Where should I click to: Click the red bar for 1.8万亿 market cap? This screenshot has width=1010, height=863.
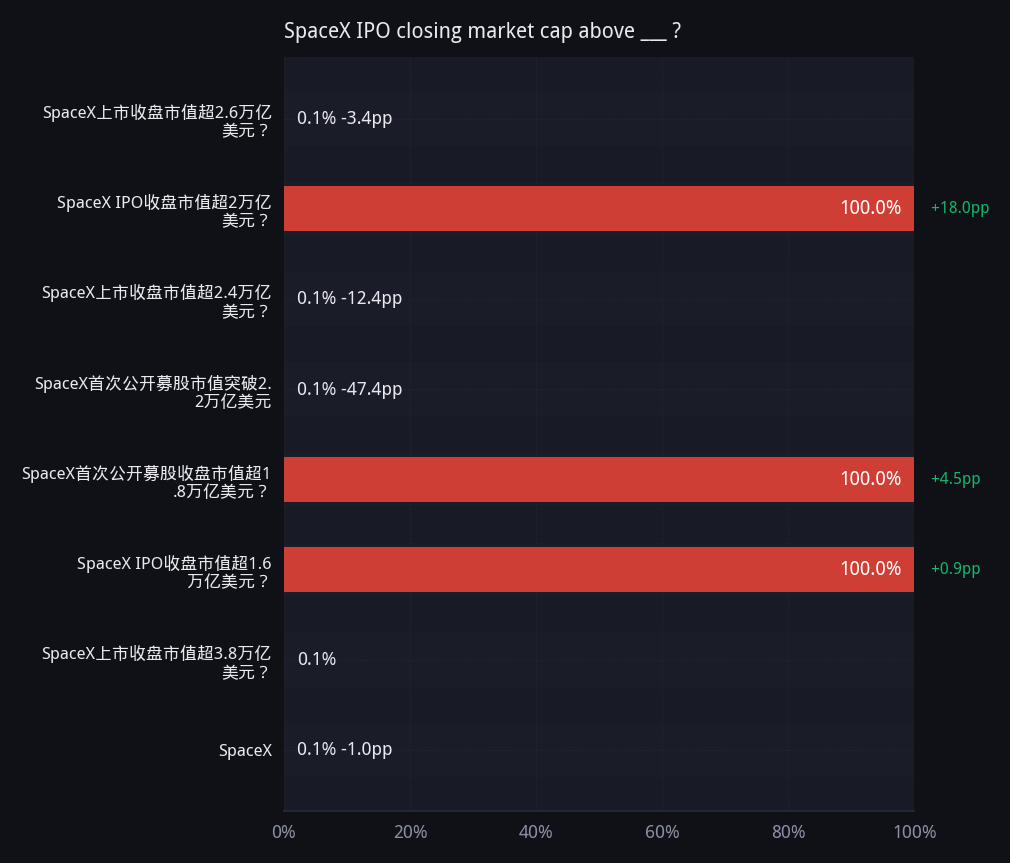pos(598,479)
